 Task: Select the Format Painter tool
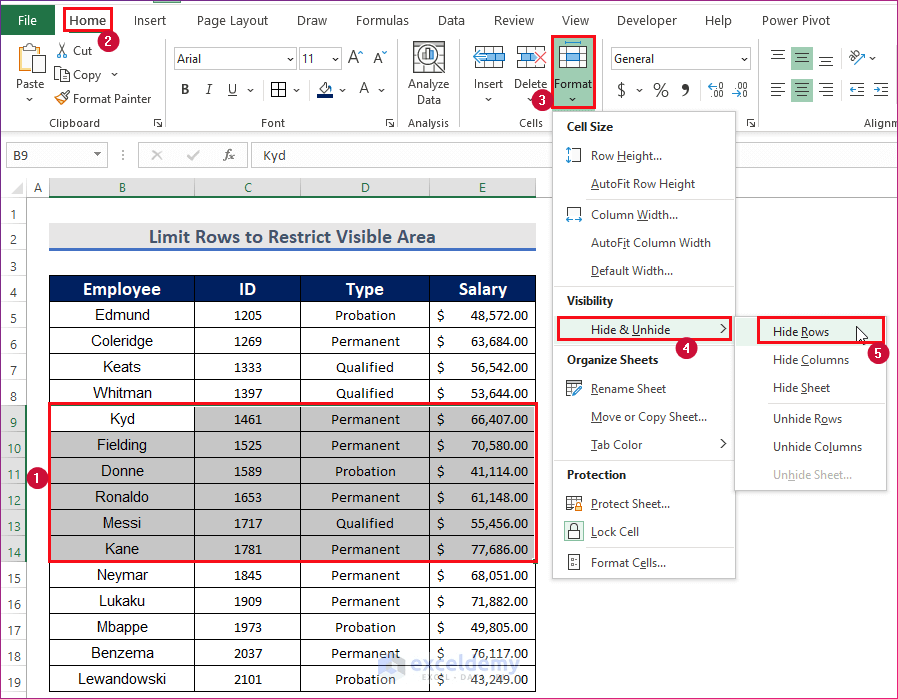point(104,98)
